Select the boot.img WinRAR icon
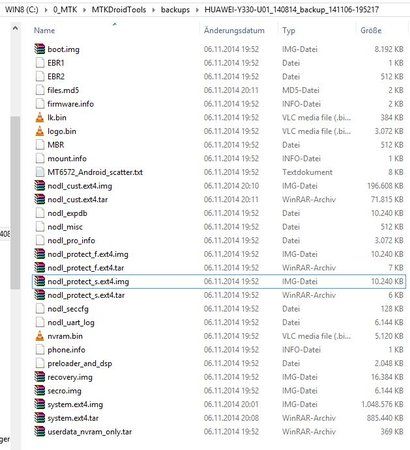 [x=39, y=49]
